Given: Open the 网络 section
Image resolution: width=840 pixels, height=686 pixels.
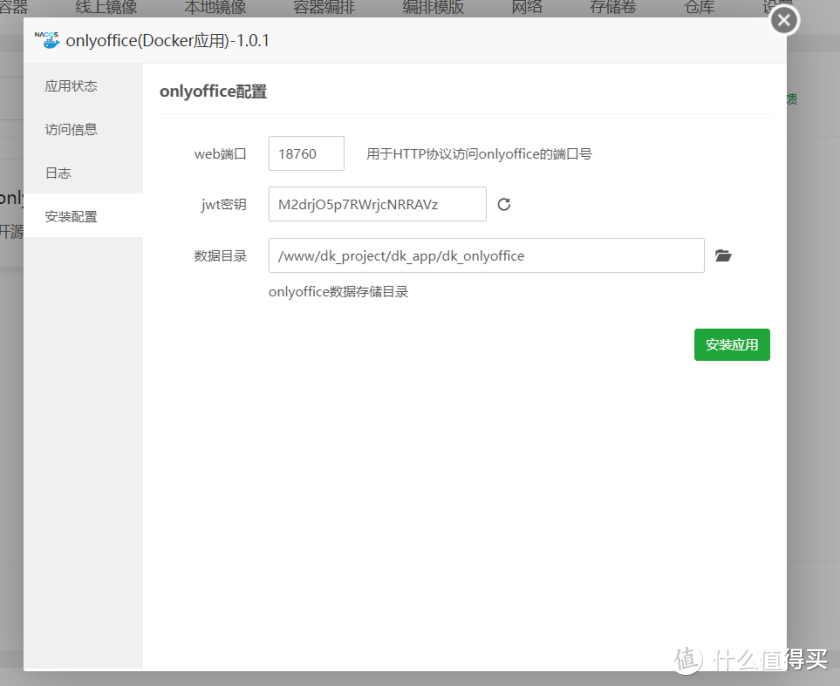Looking at the screenshot, I should click(527, 7).
